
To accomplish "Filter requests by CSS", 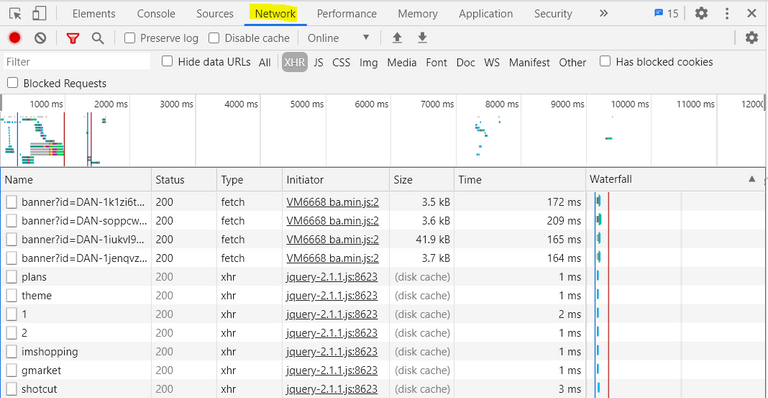I will pos(341,62).
